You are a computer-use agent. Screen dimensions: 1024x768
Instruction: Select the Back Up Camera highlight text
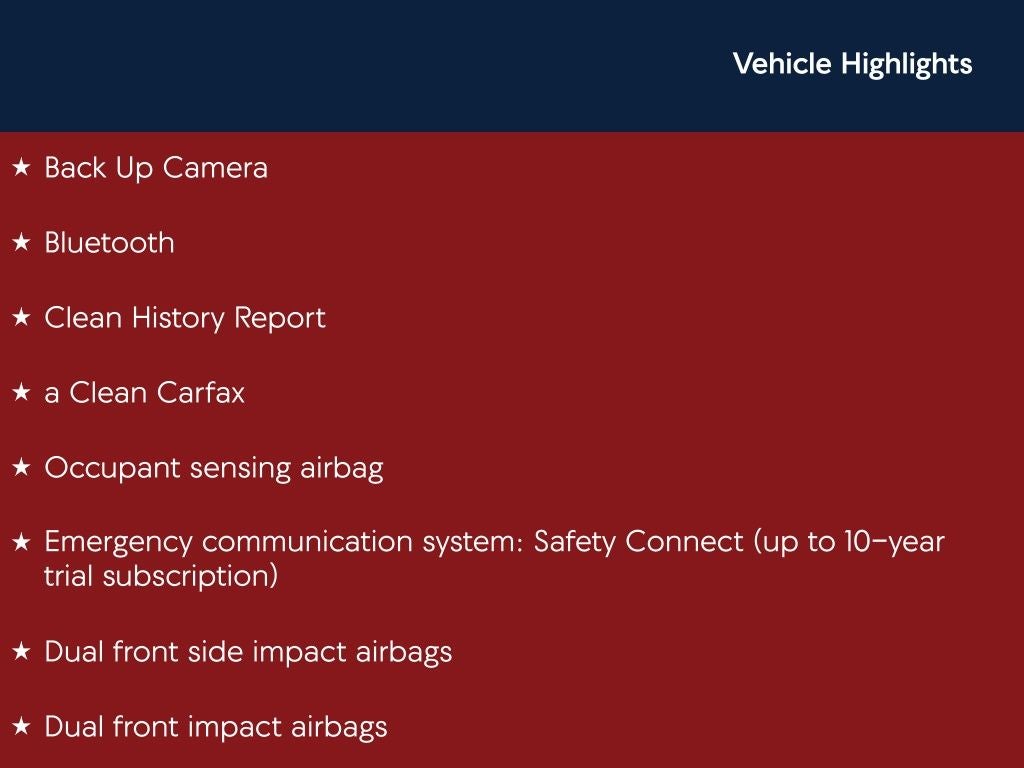coord(156,168)
